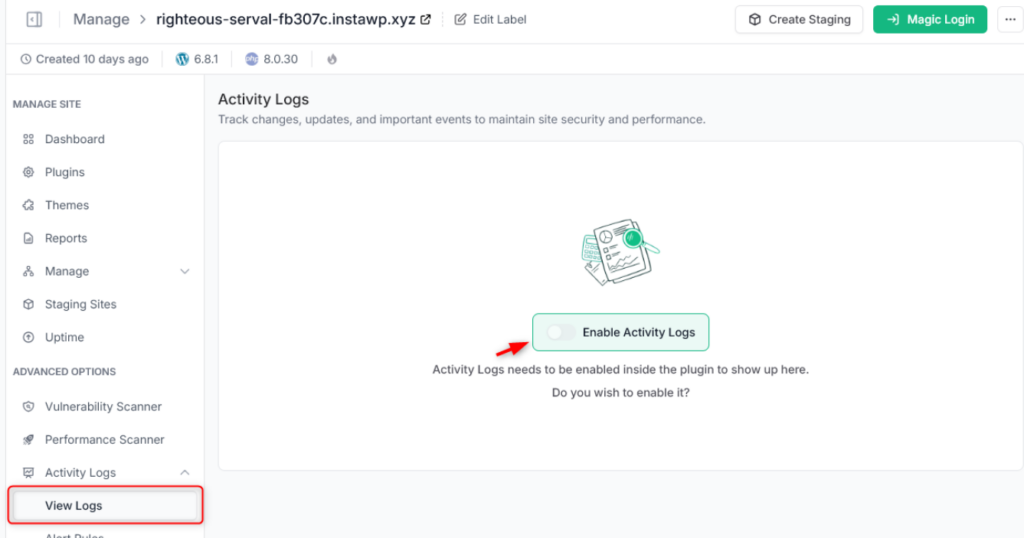
Task: Click the Performance Scanner rocket icon
Action: pos(28,439)
